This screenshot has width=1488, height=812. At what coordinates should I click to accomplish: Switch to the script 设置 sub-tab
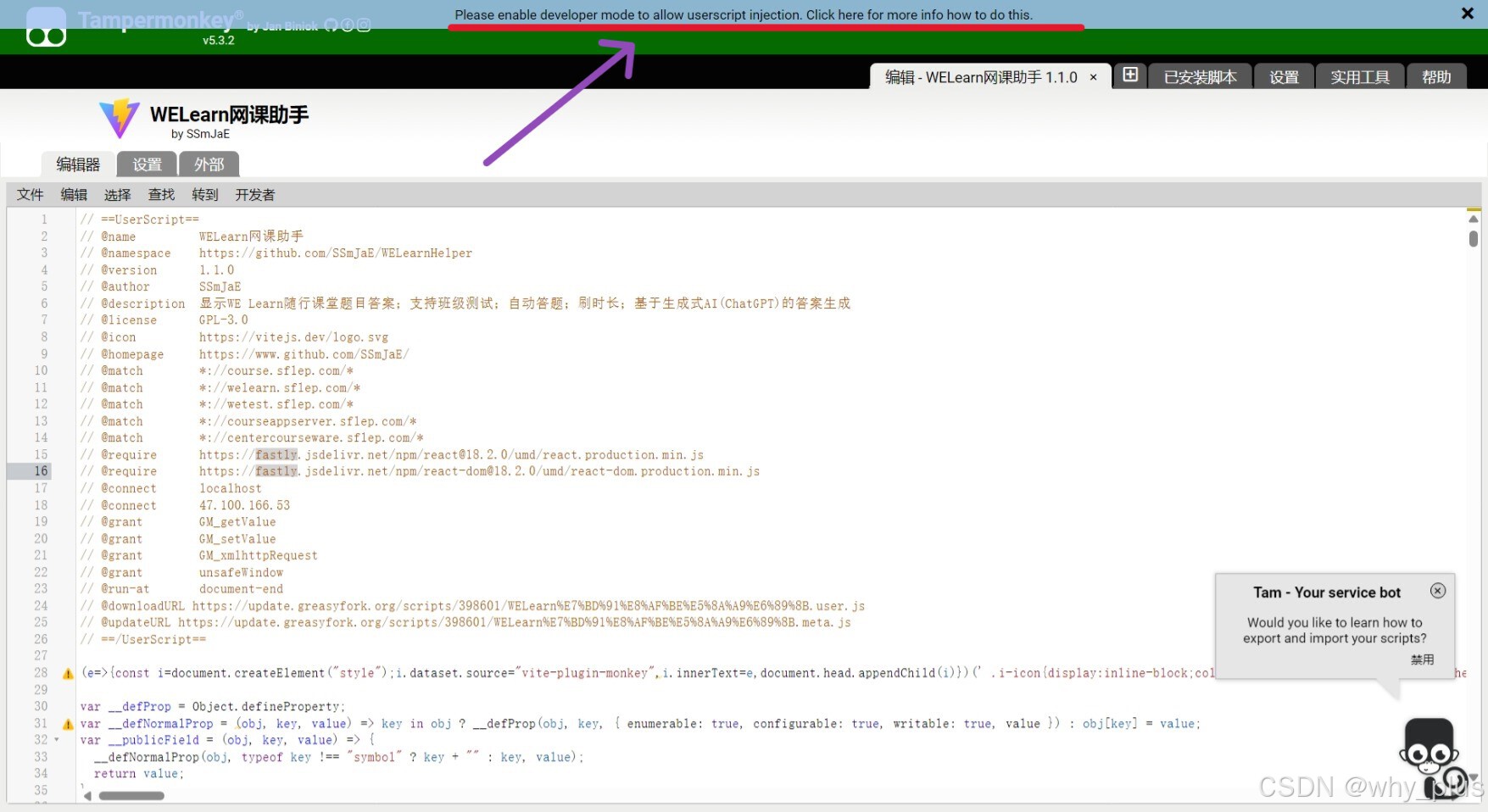[x=147, y=164]
